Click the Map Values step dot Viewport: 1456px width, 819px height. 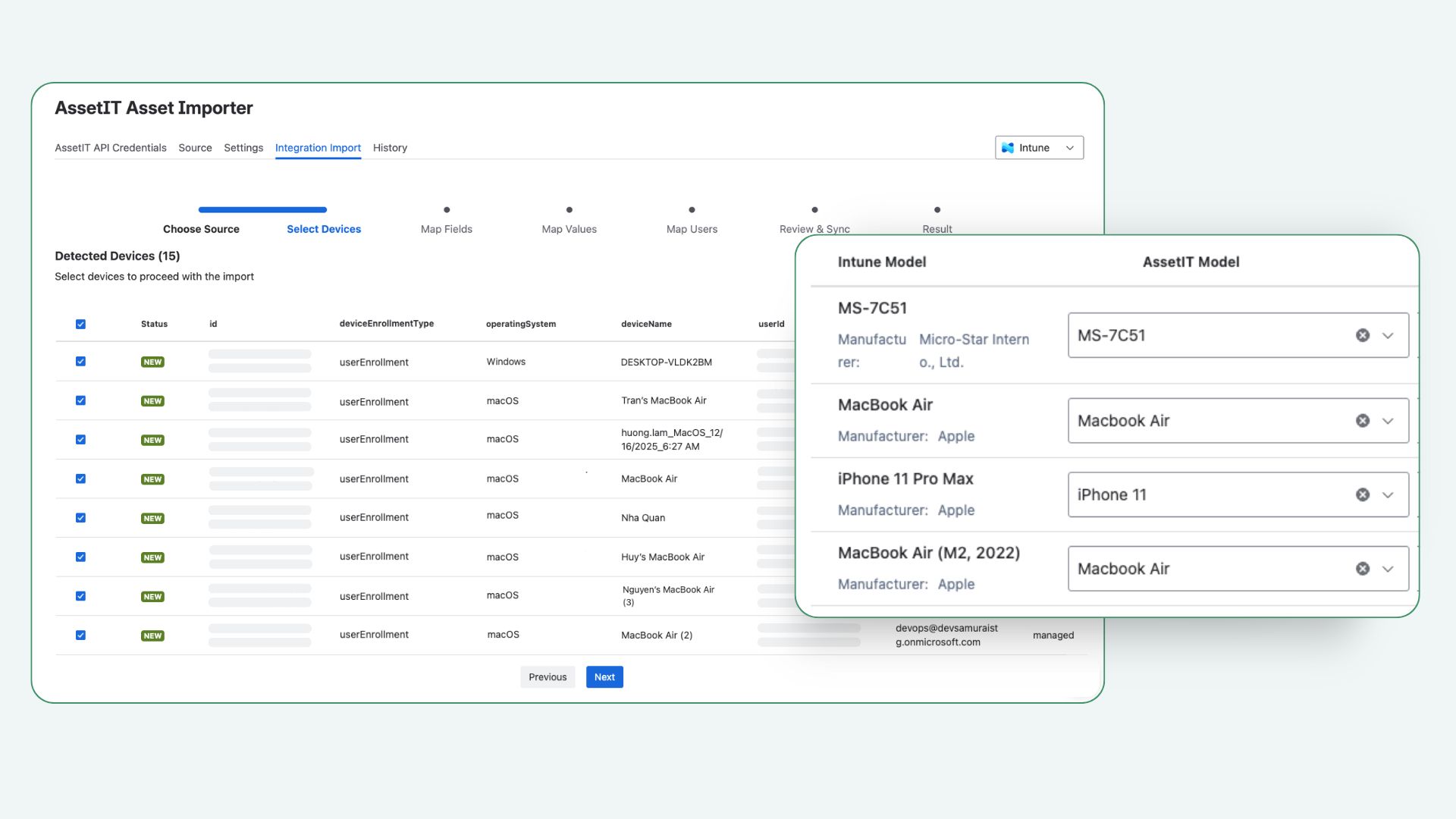570,209
